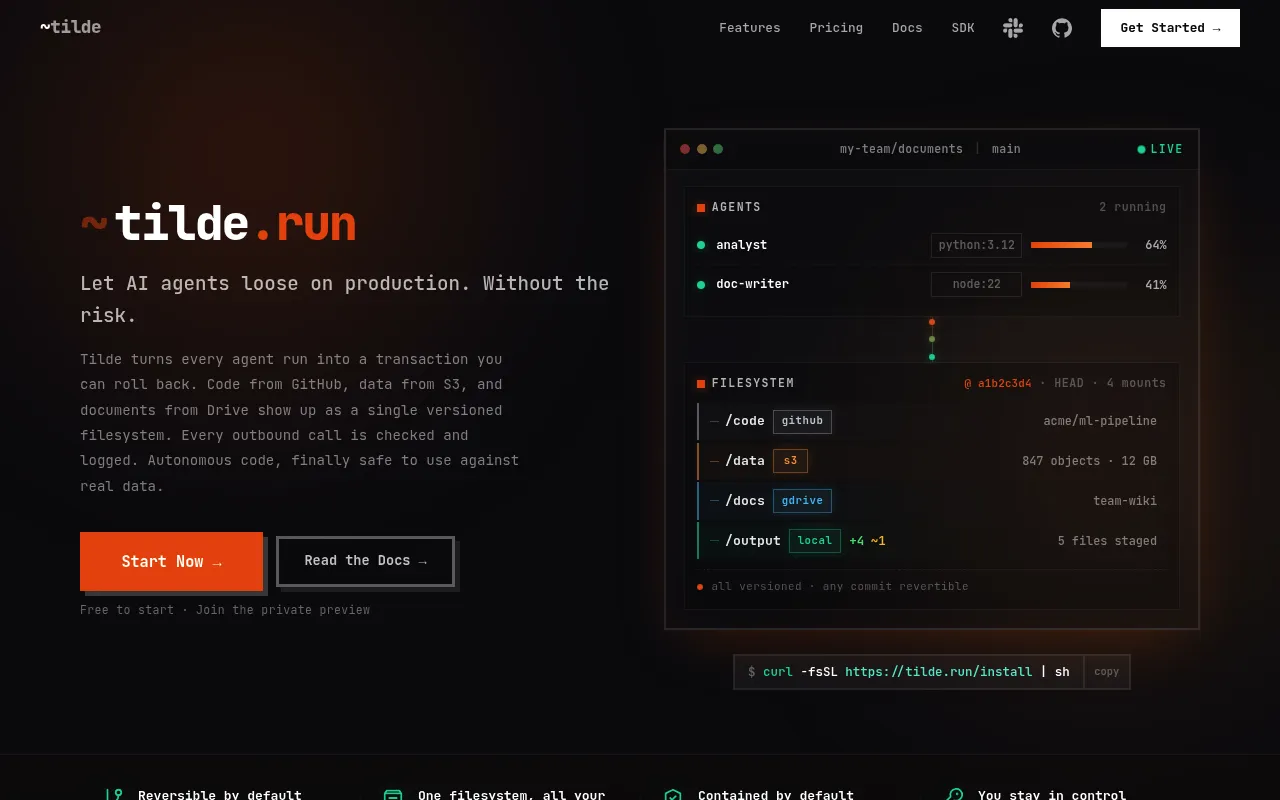The height and width of the screenshot is (800, 1280).
Task: Open the SDK nav item
Action: click(x=963, y=28)
